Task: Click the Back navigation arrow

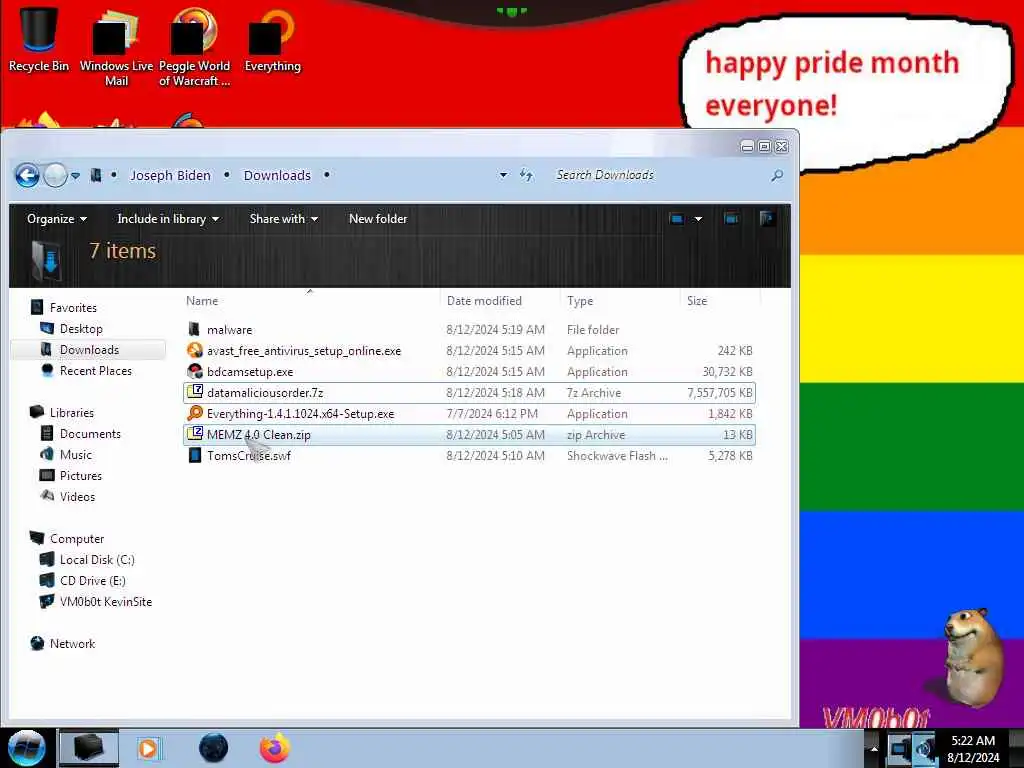Action: click(27, 175)
